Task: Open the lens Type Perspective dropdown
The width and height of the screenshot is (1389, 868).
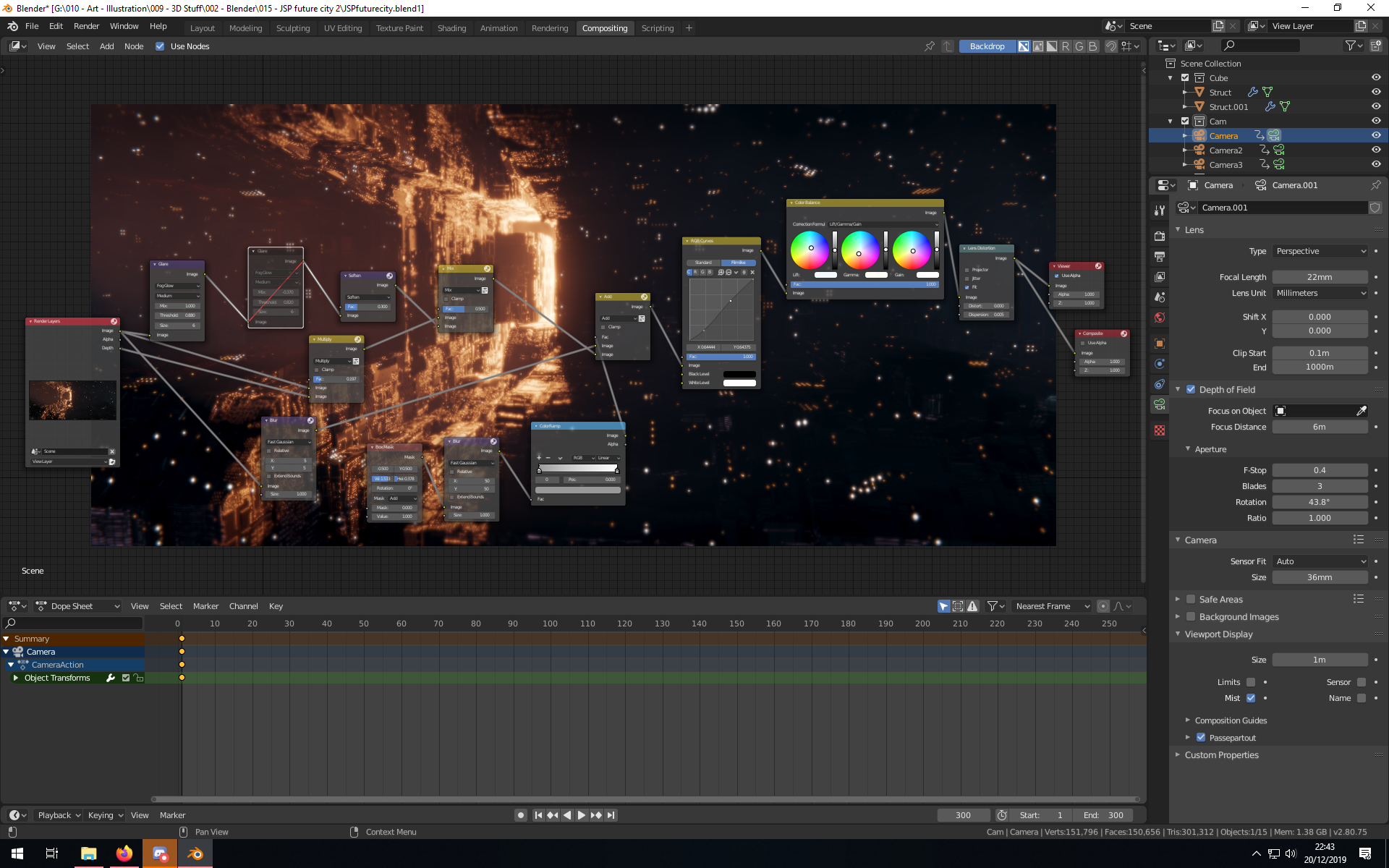Action: (x=1320, y=251)
